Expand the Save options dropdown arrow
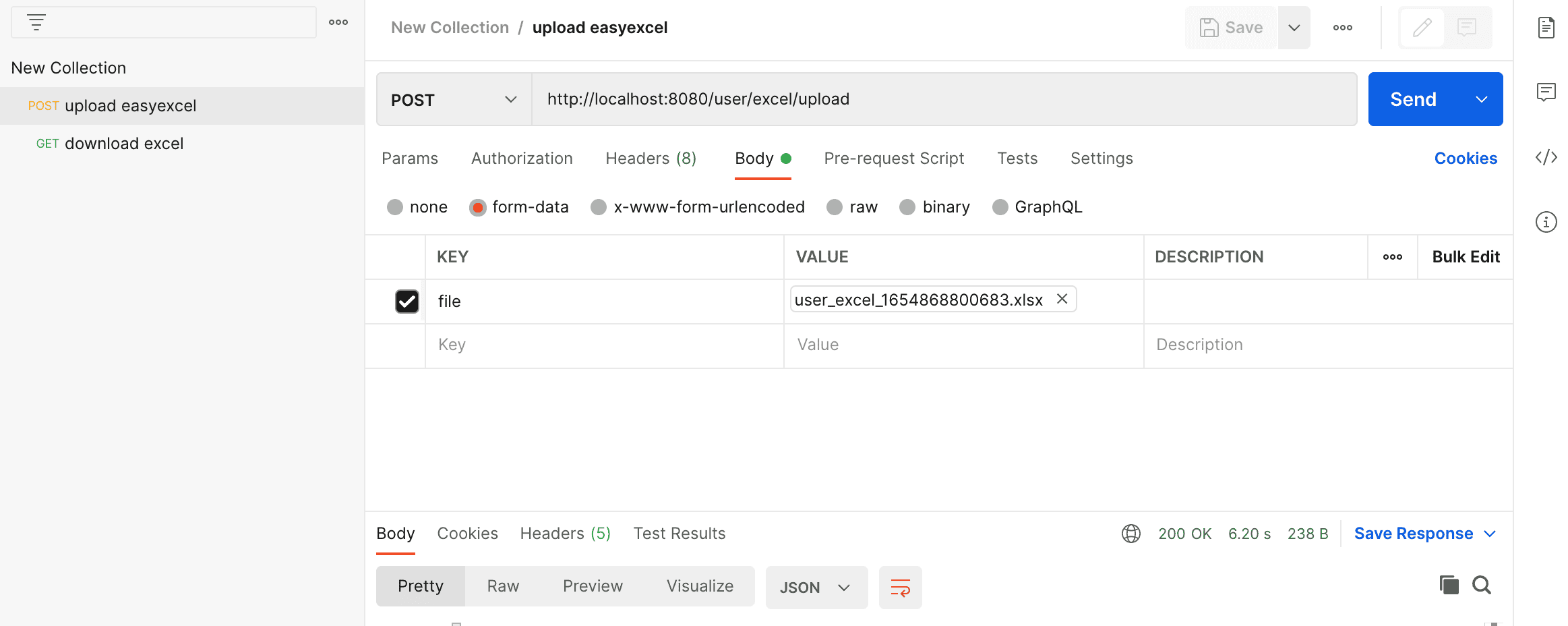 tap(1294, 28)
